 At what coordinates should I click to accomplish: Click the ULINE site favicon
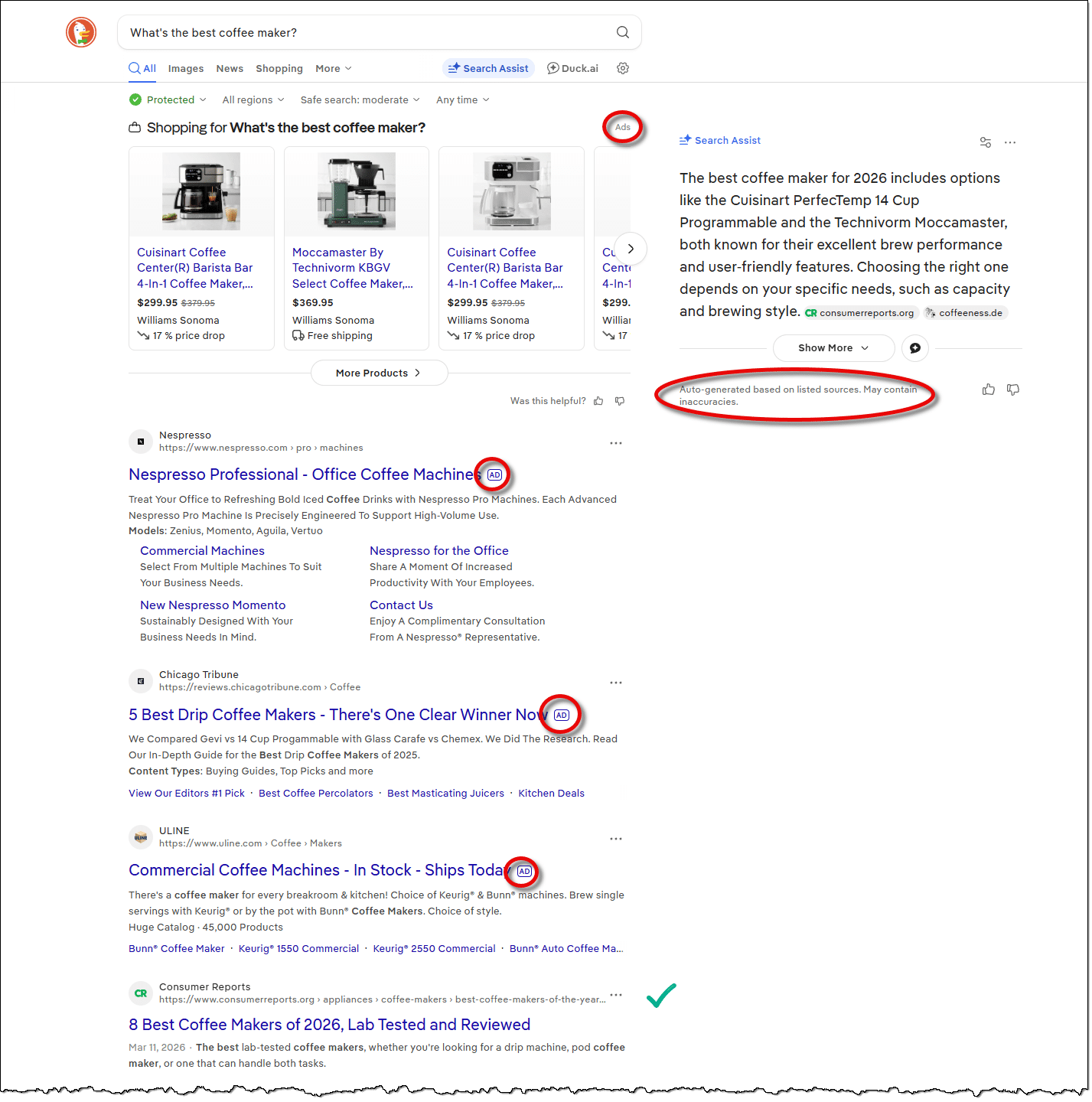(x=141, y=837)
